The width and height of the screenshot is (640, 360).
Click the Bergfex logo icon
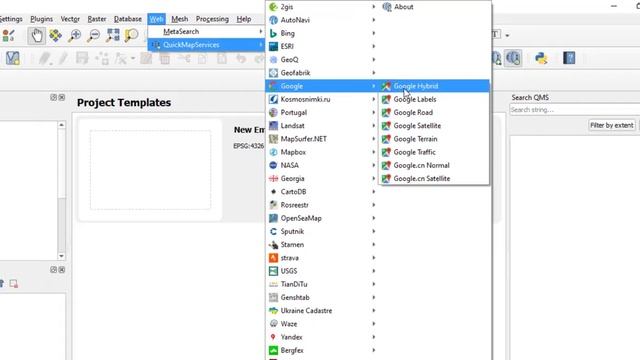pyautogui.click(x=273, y=350)
